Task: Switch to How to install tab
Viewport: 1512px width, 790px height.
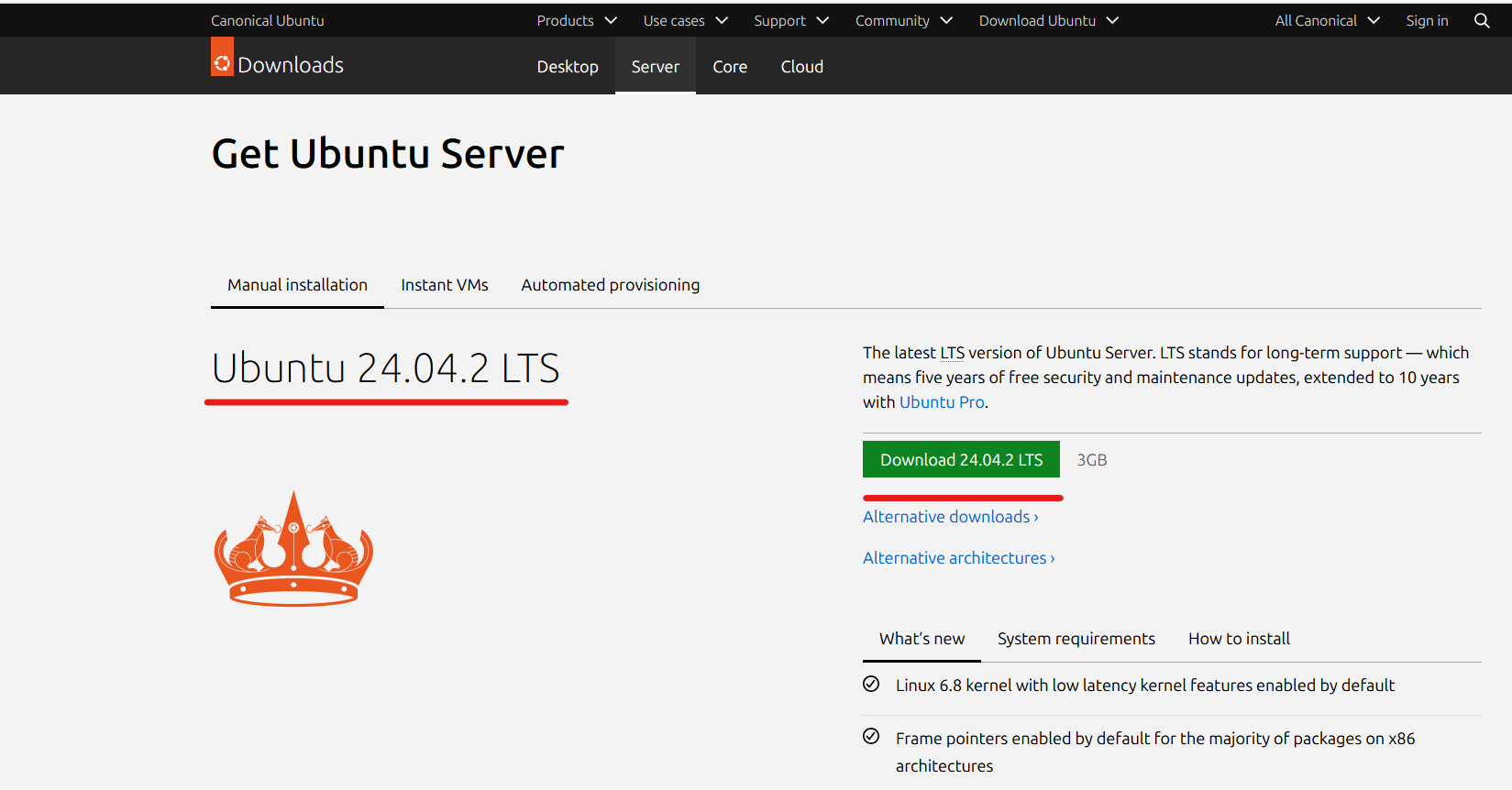Action: 1239,639
